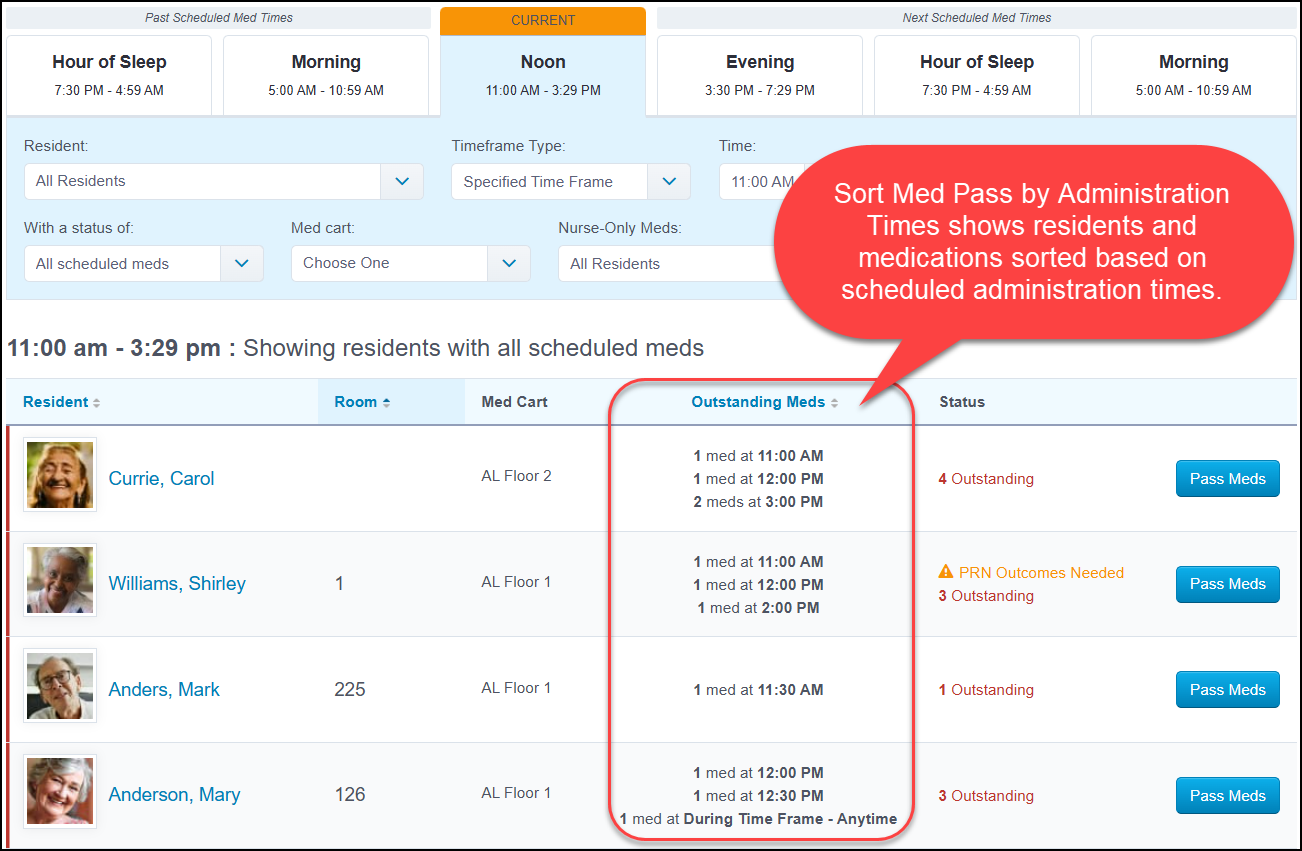Click room number 126 cell

click(x=350, y=795)
